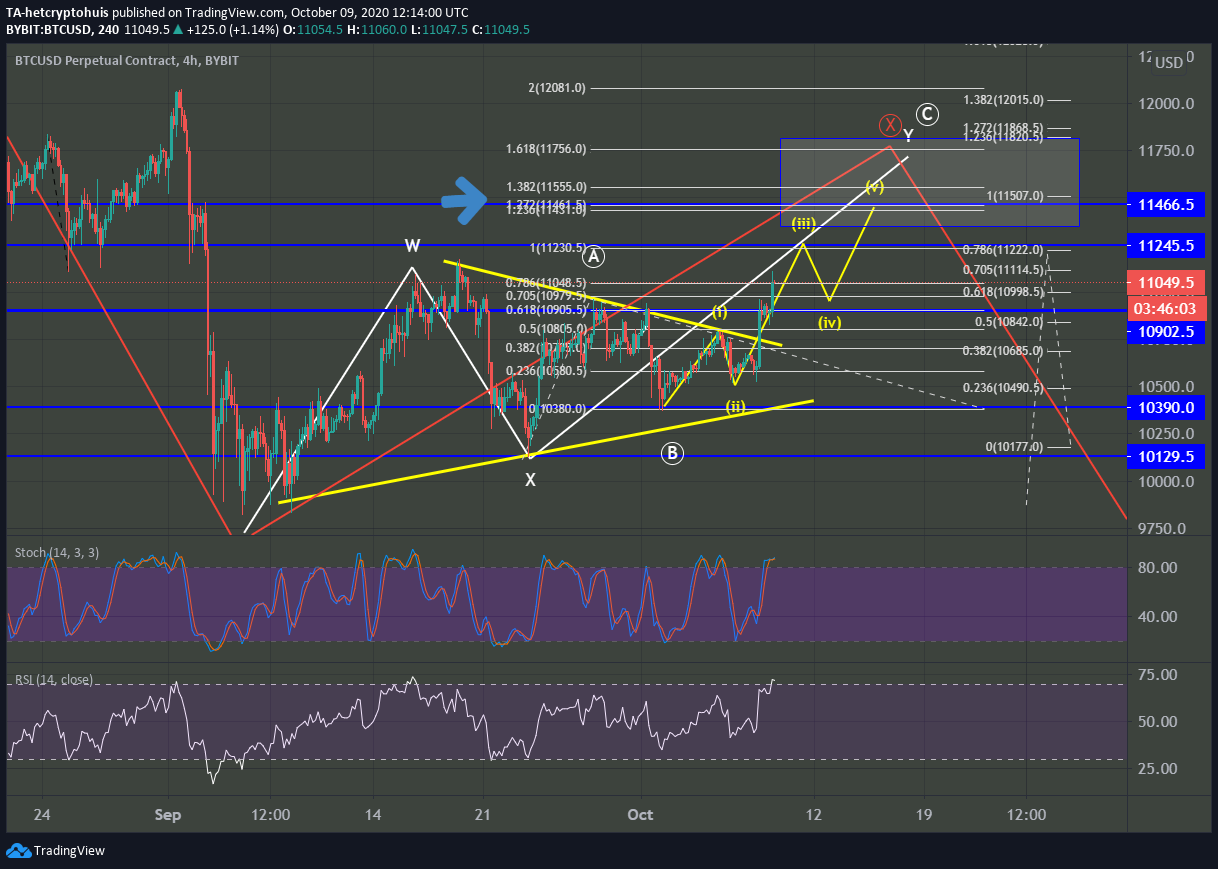
Task: Select the 11466.5 blue price label
Action: pos(1166,204)
